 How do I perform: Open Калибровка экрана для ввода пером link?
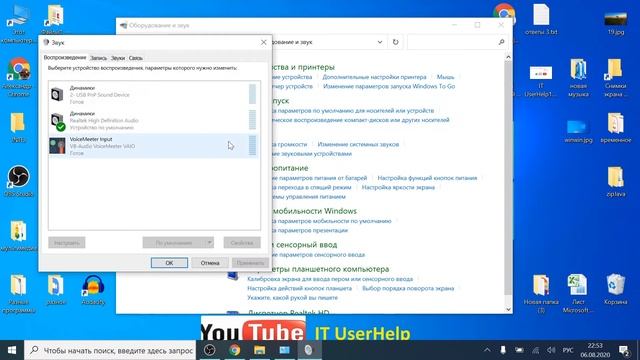tap(330, 279)
